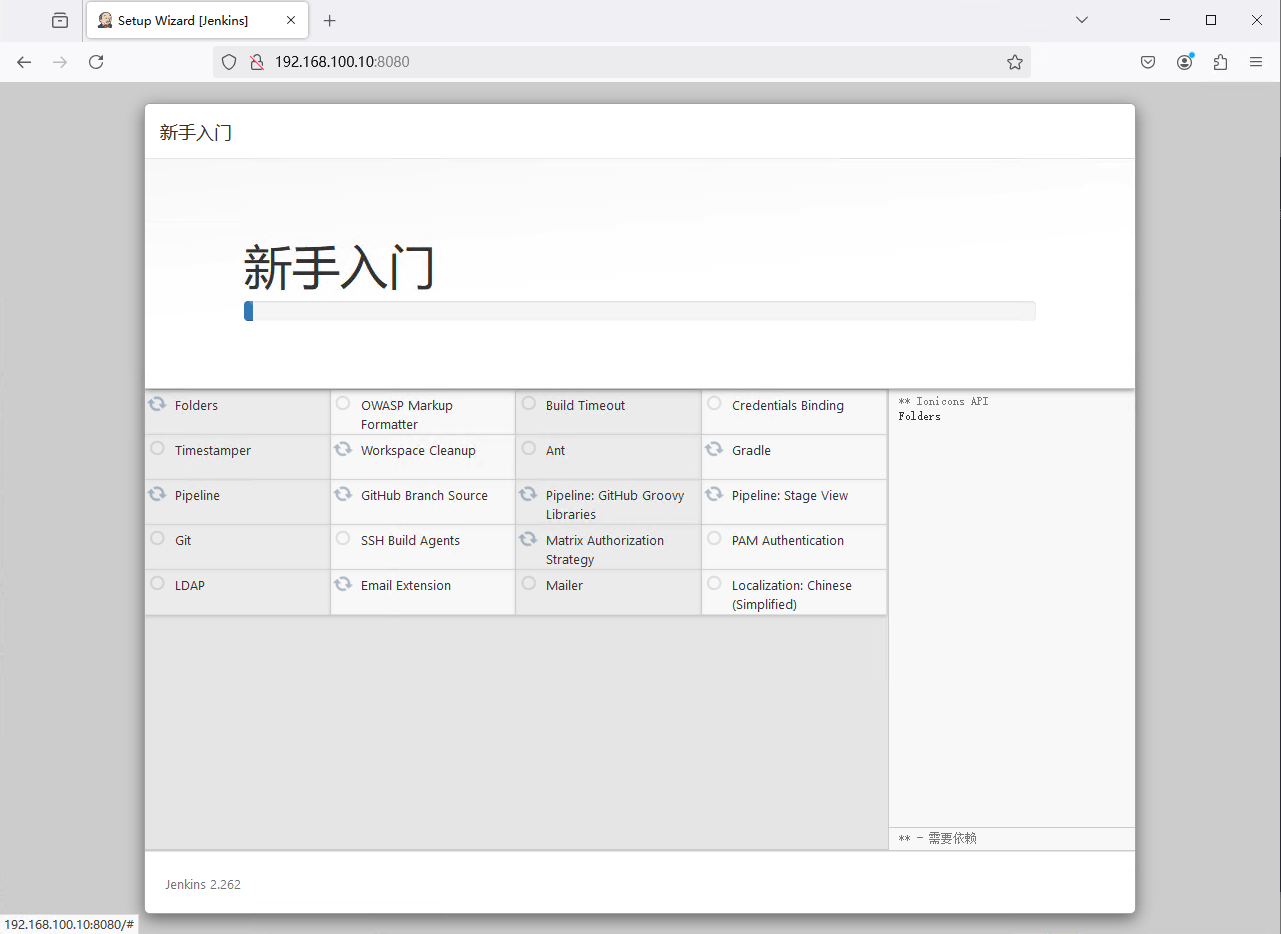
Task: Click the Matrix Authorization Strategy spinner icon
Action: [528, 539]
